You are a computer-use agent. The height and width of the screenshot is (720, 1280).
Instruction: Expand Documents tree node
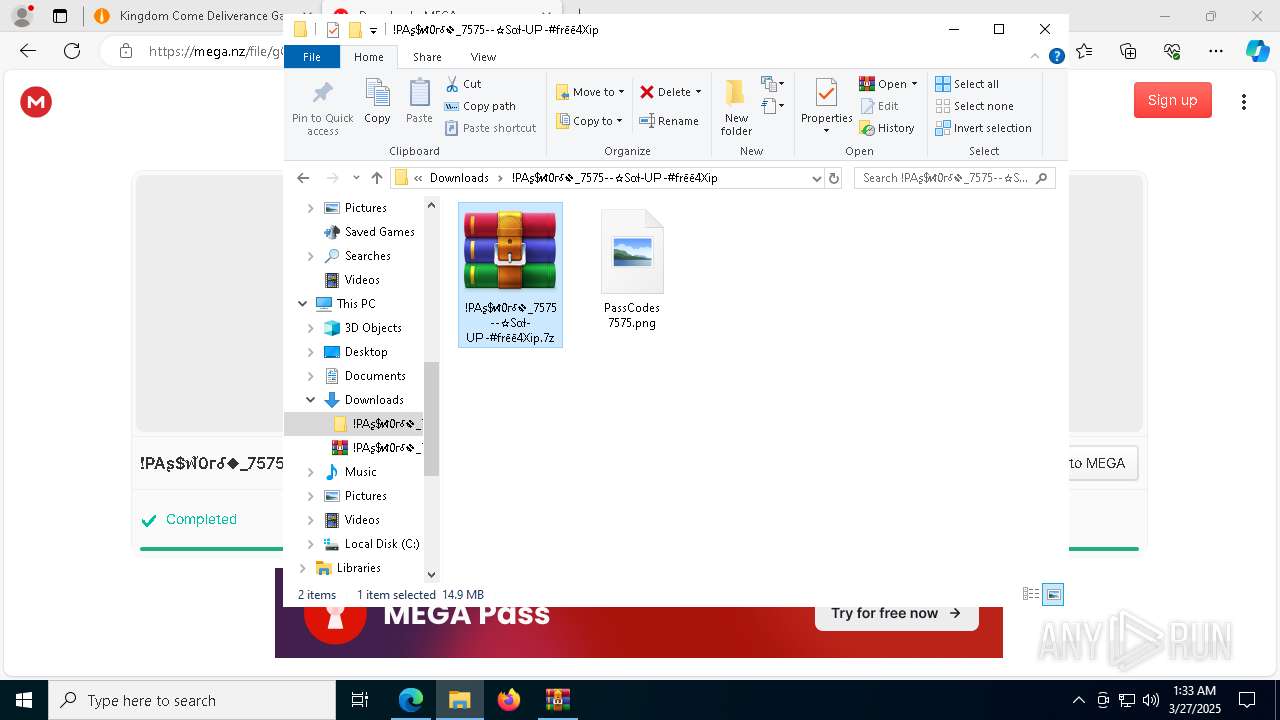[310, 376]
